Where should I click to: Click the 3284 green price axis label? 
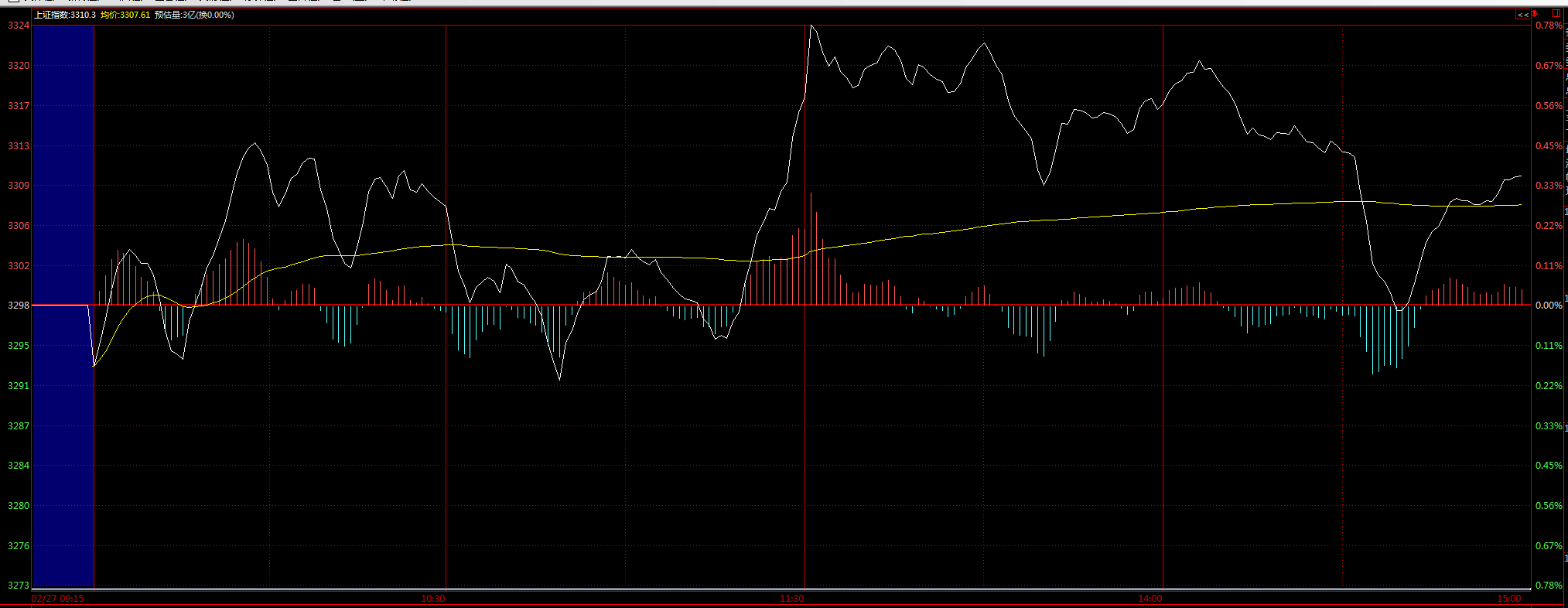pos(19,466)
